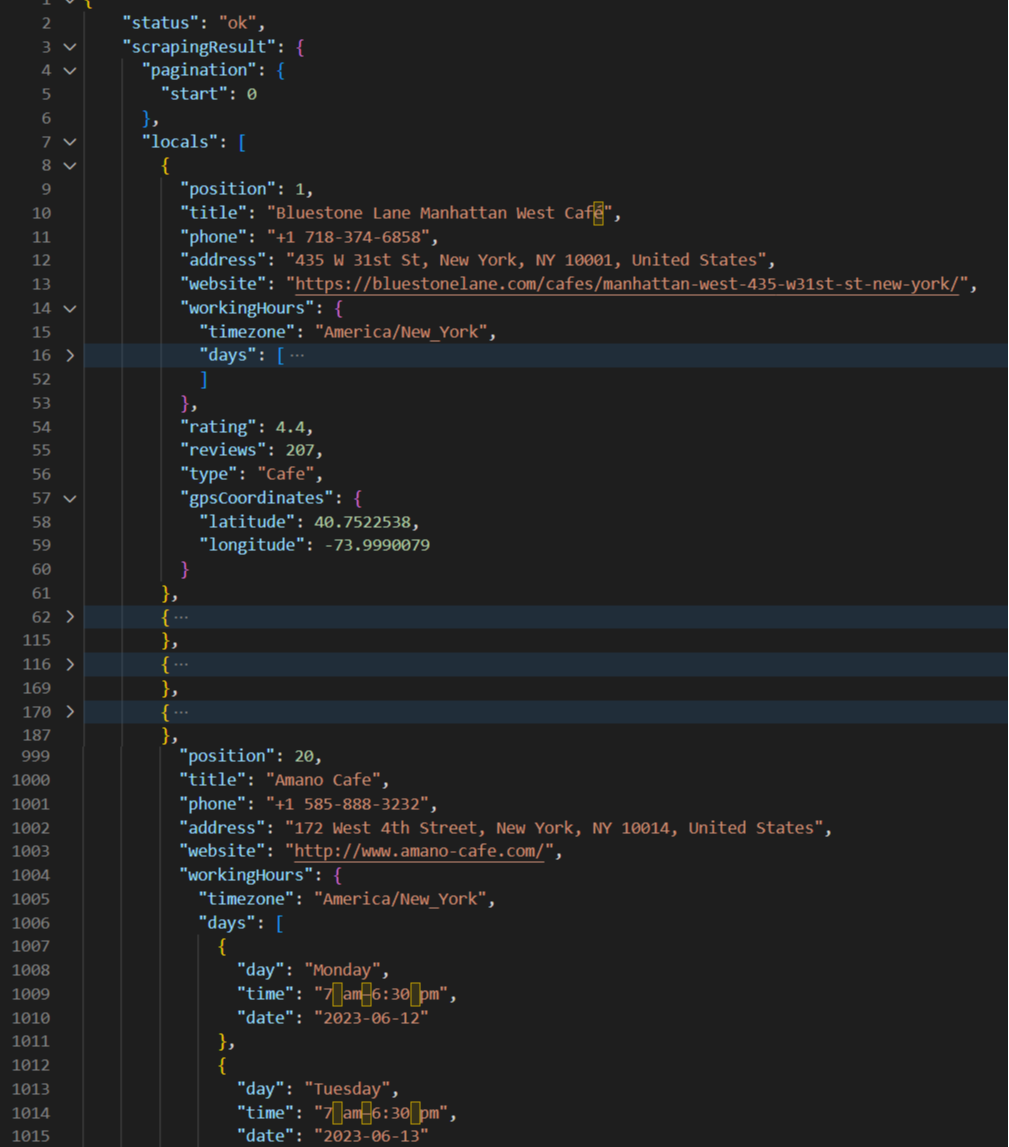The width and height of the screenshot is (1009, 1147).
Task: Click the rating value 4.4
Action: (x=289, y=427)
